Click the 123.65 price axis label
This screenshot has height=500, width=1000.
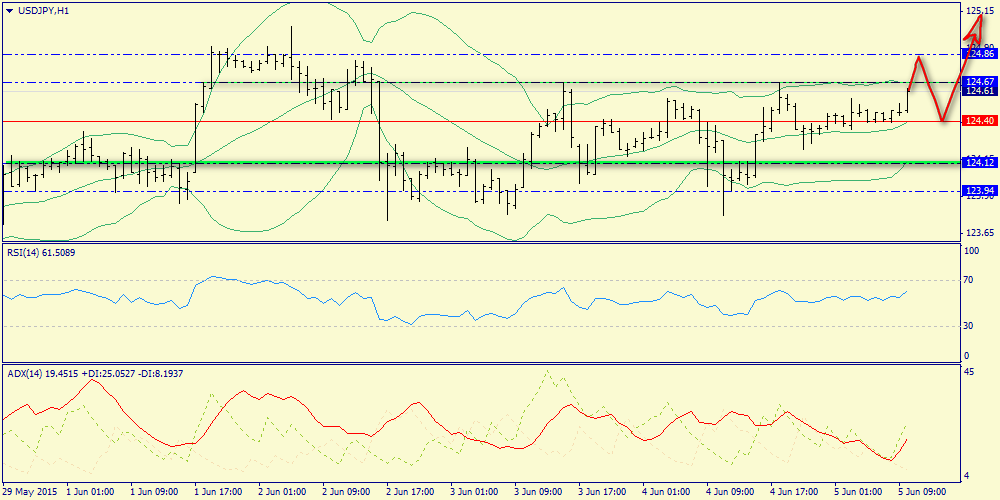pos(978,233)
